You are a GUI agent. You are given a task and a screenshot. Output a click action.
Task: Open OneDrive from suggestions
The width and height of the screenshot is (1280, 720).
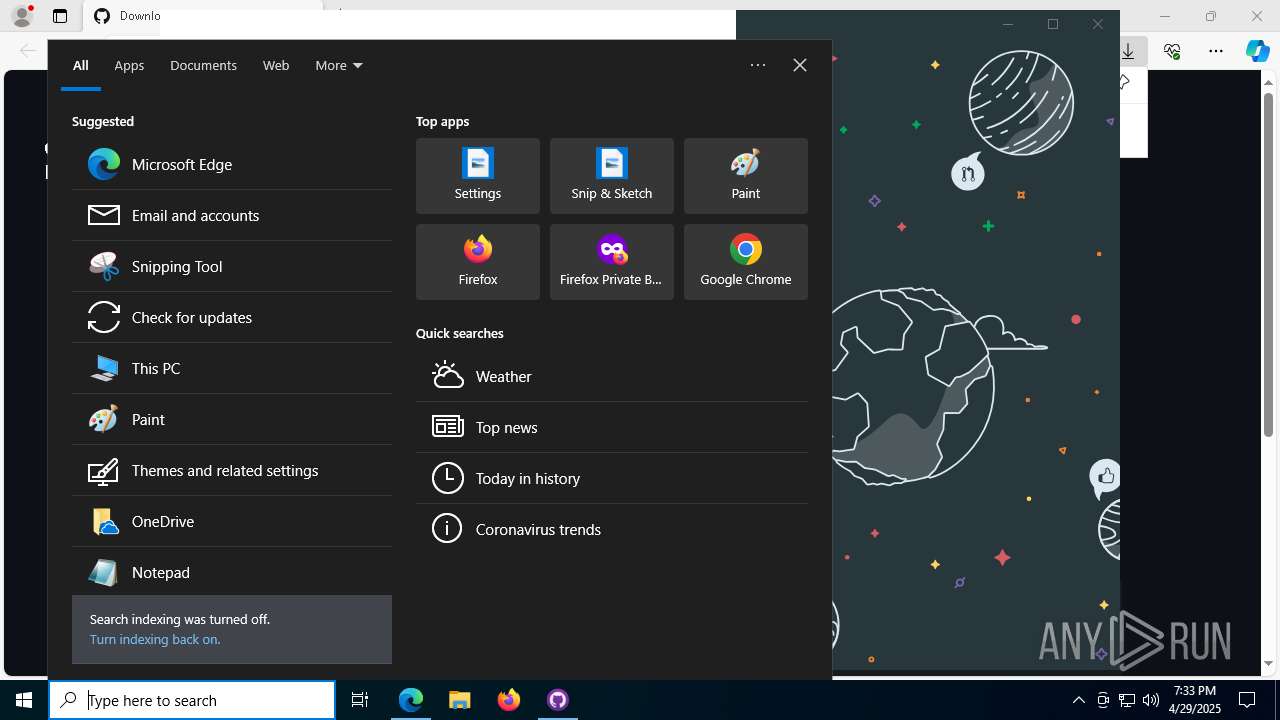pos(232,521)
